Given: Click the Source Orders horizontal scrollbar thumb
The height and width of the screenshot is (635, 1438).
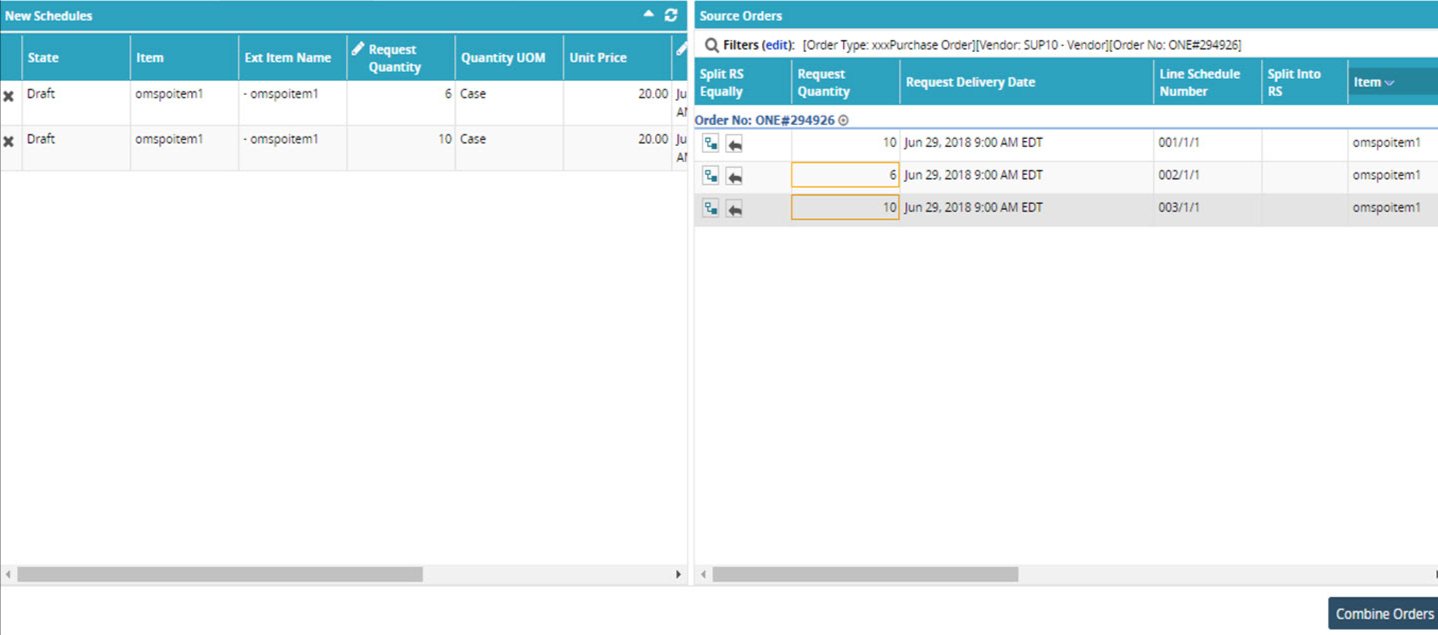Looking at the screenshot, I should [x=865, y=574].
